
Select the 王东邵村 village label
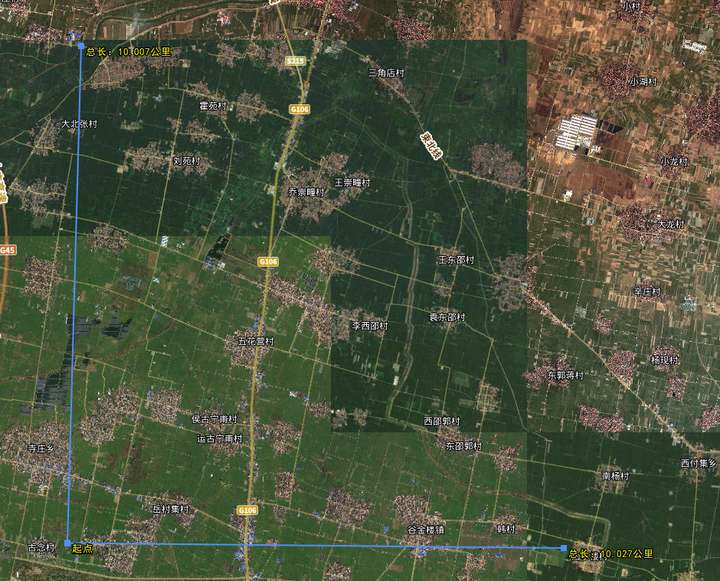456,259
